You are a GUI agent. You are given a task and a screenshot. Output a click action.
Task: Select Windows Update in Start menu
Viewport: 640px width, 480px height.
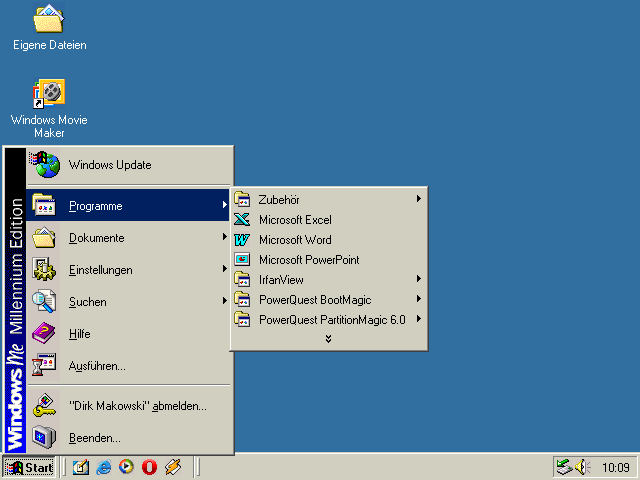click(128, 165)
